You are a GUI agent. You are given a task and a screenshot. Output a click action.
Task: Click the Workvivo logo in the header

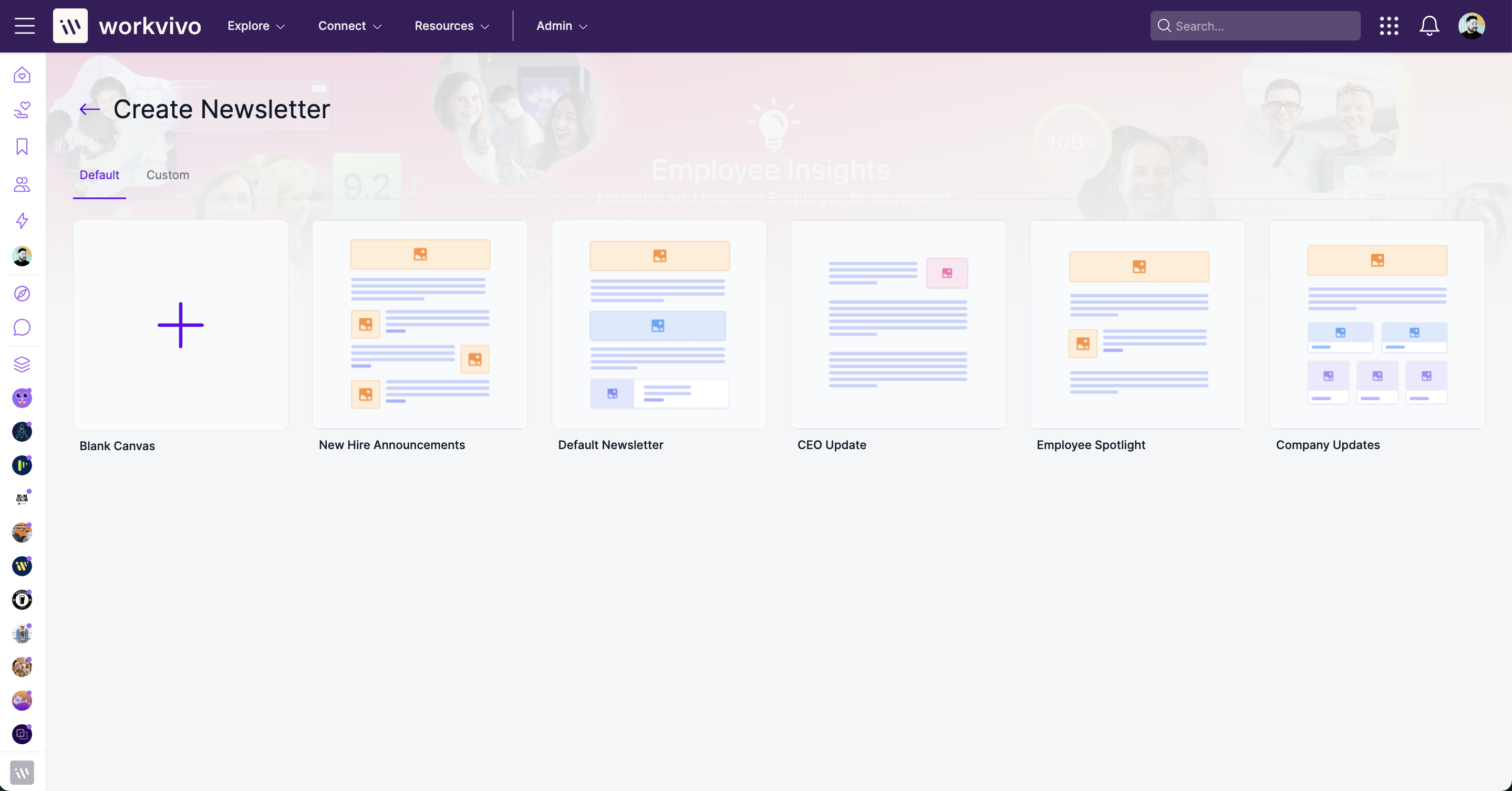(x=127, y=26)
